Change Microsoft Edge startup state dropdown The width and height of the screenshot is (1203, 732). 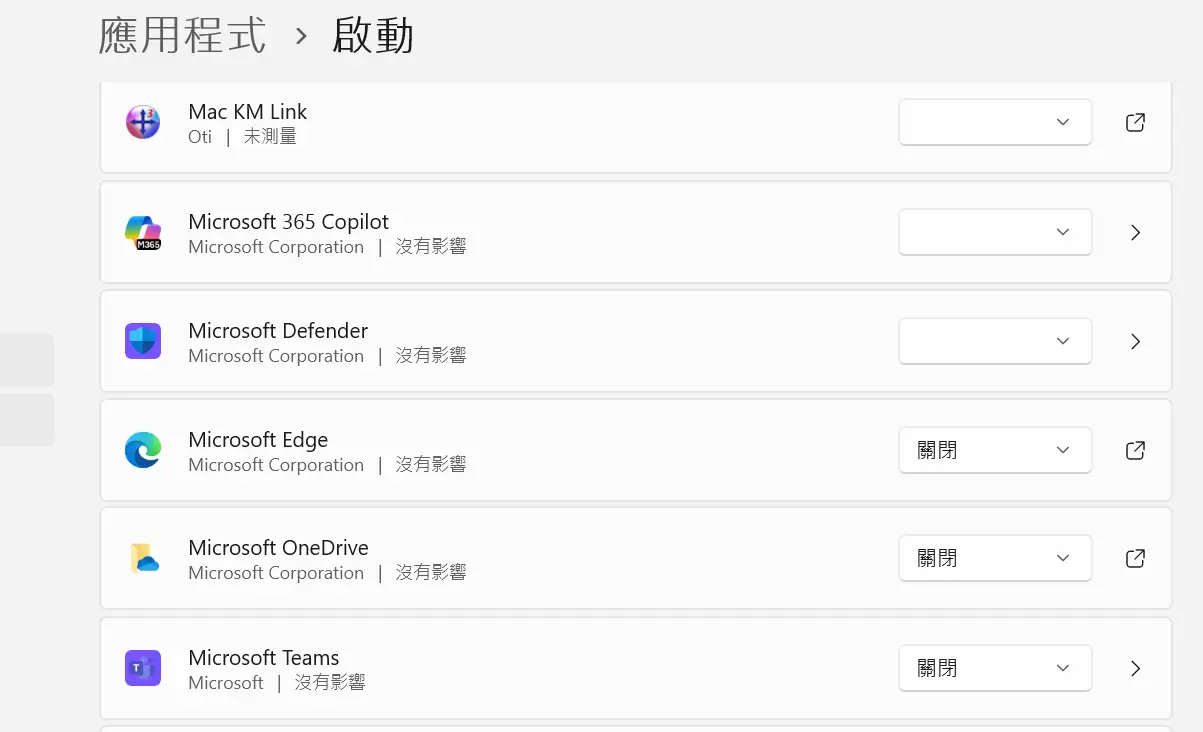click(x=995, y=450)
